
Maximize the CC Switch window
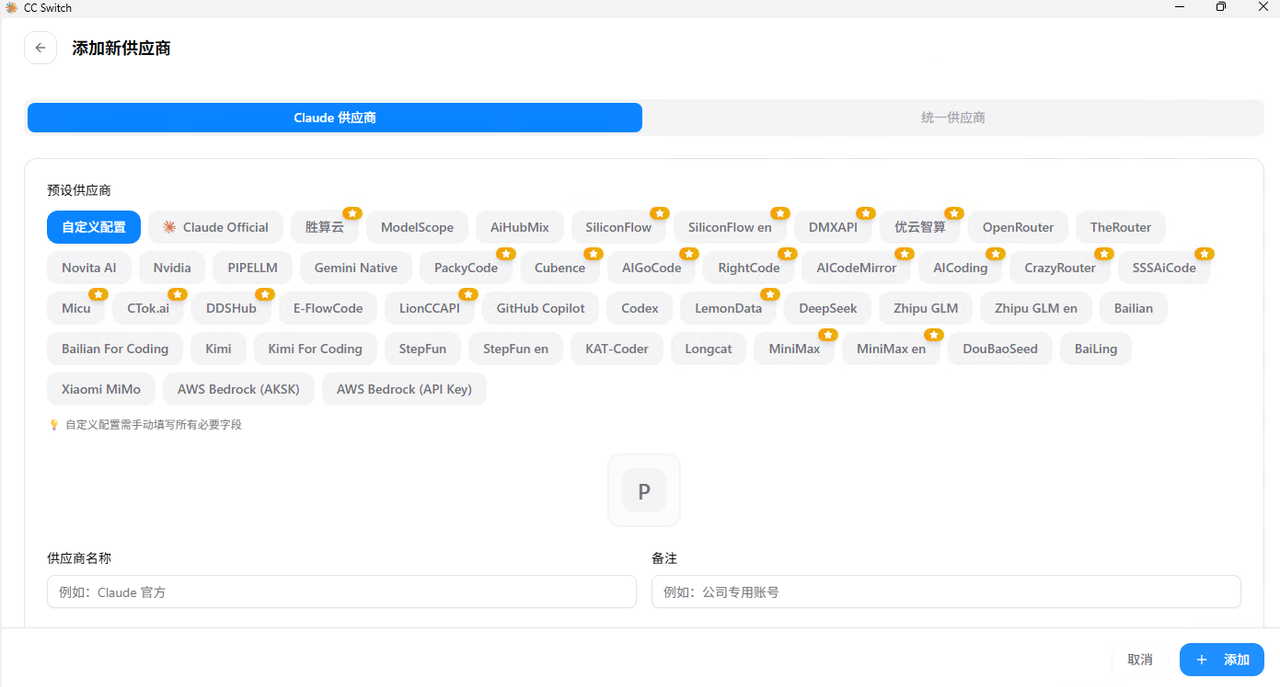pyautogui.click(x=1221, y=7)
